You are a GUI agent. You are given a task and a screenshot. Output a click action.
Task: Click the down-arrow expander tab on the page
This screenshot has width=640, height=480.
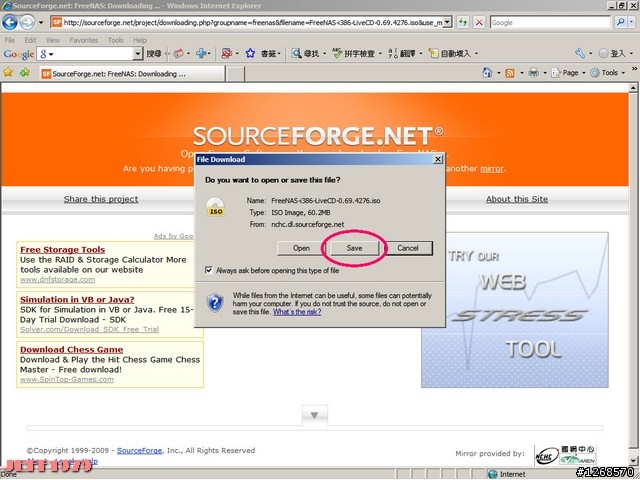(315, 416)
